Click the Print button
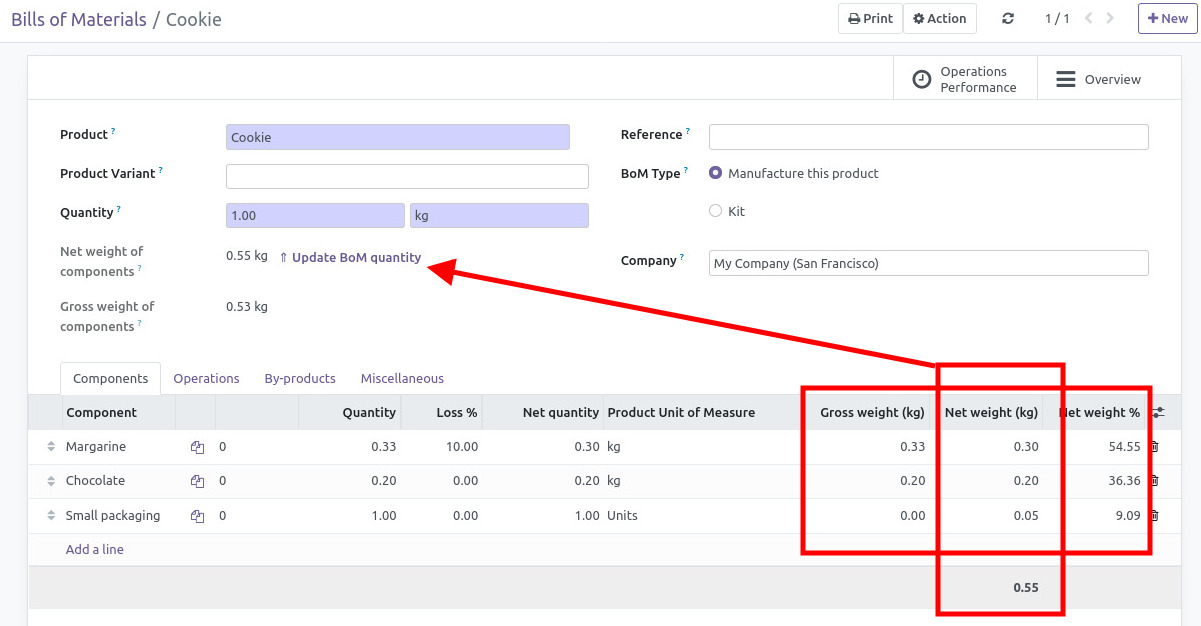This screenshot has height=626, width=1201. (x=870, y=18)
